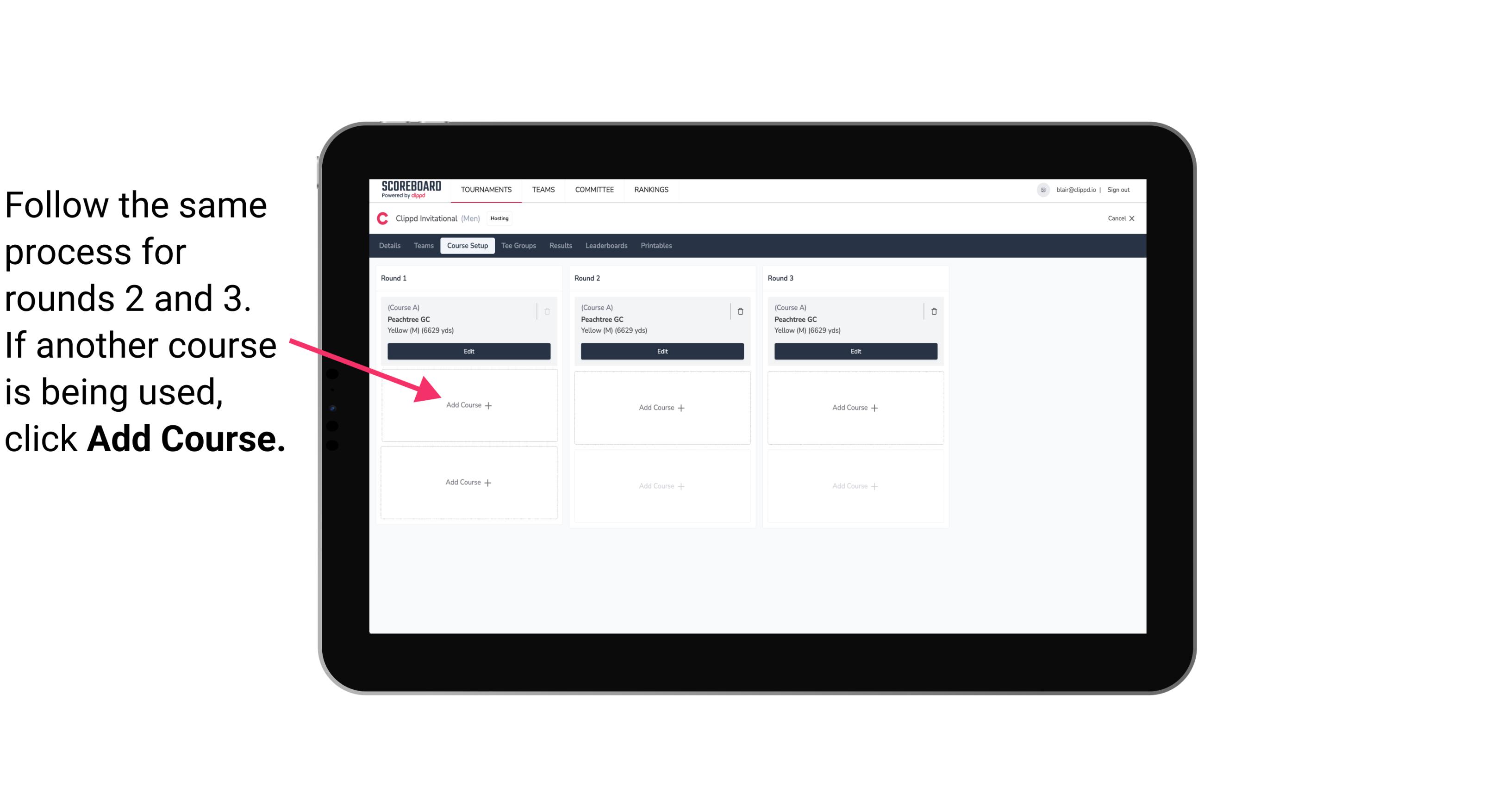The image size is (1510, 812).
Task: Click Add Course for Round 1
Action: (467, 405)
